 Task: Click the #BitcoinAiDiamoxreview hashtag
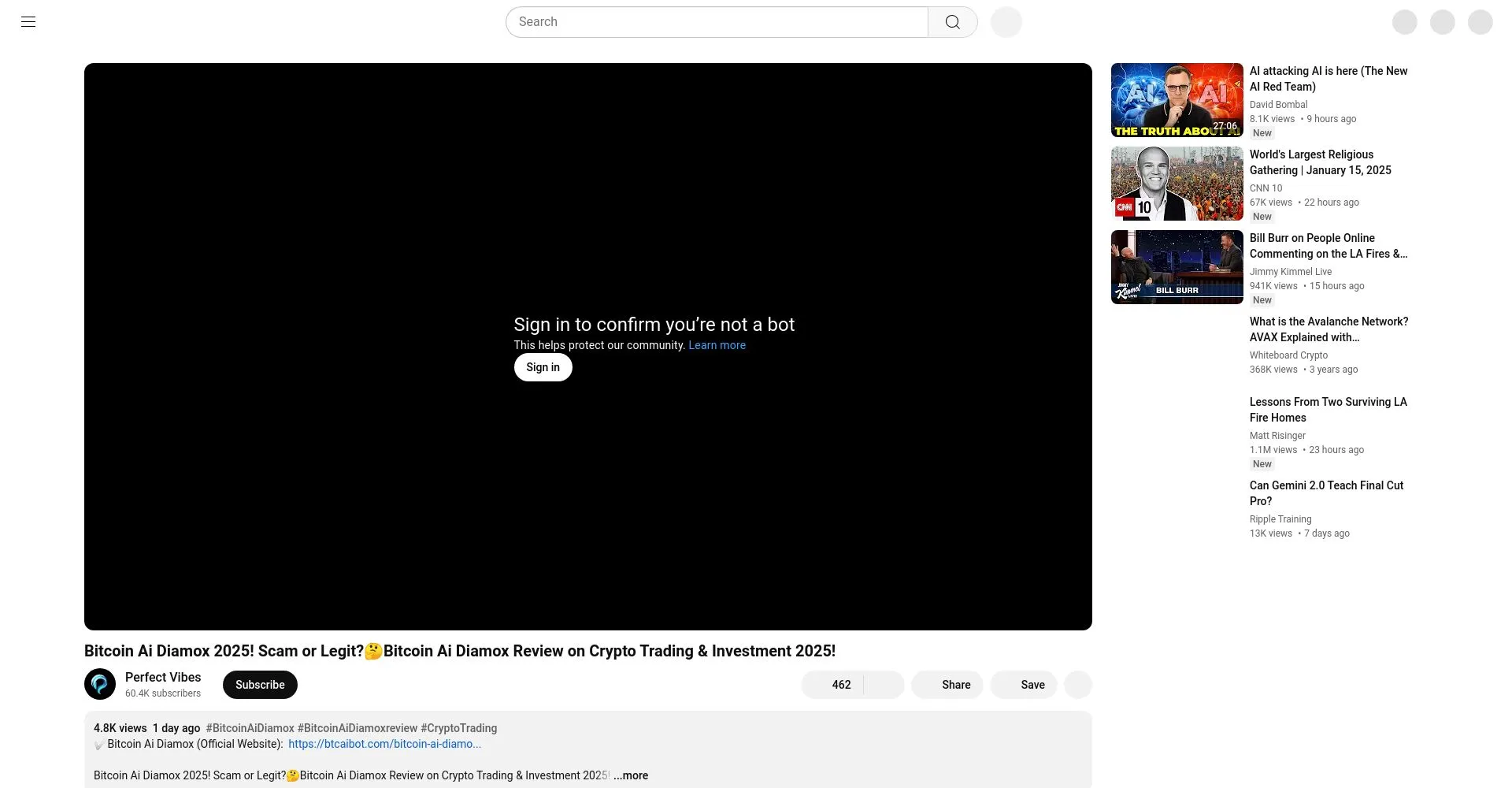[x=357, y=728]
